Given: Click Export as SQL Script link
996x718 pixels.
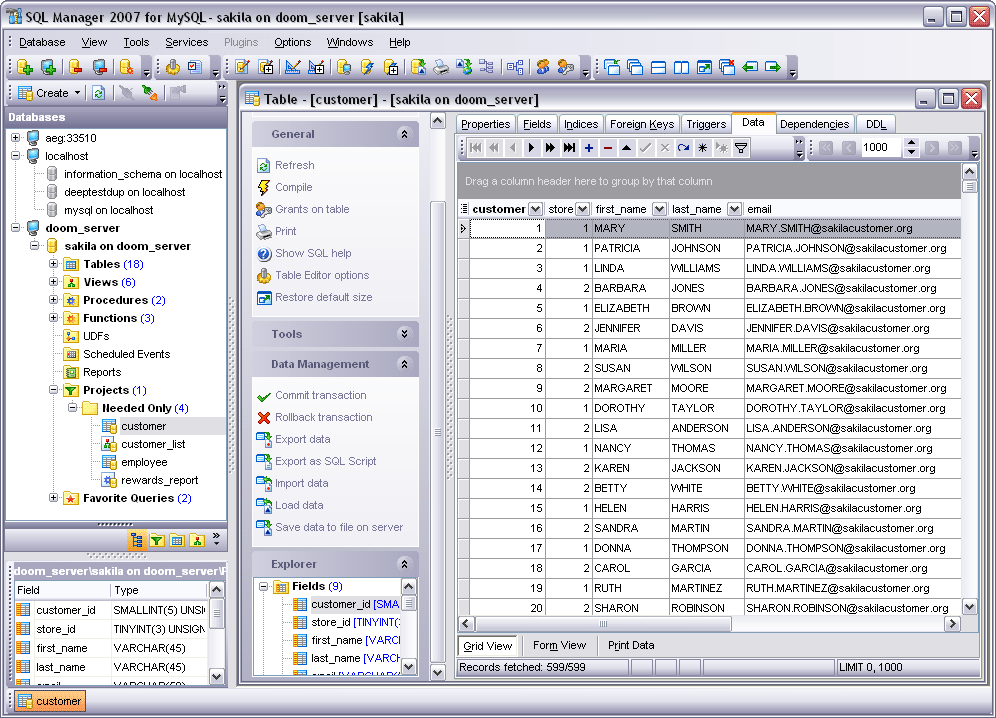Looking at the screenshot, I should click(325, 461).
